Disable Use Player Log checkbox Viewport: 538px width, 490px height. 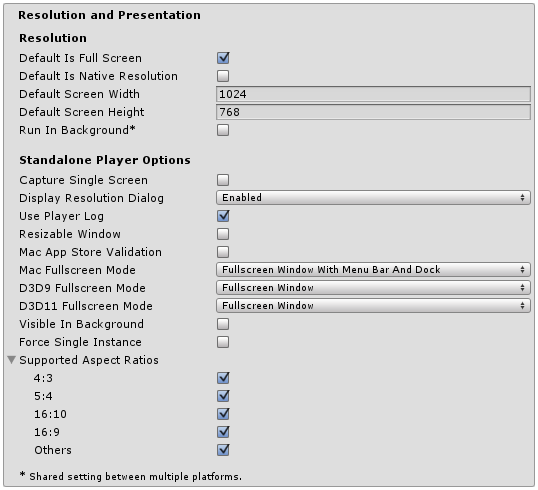click(x=223, y=216)
